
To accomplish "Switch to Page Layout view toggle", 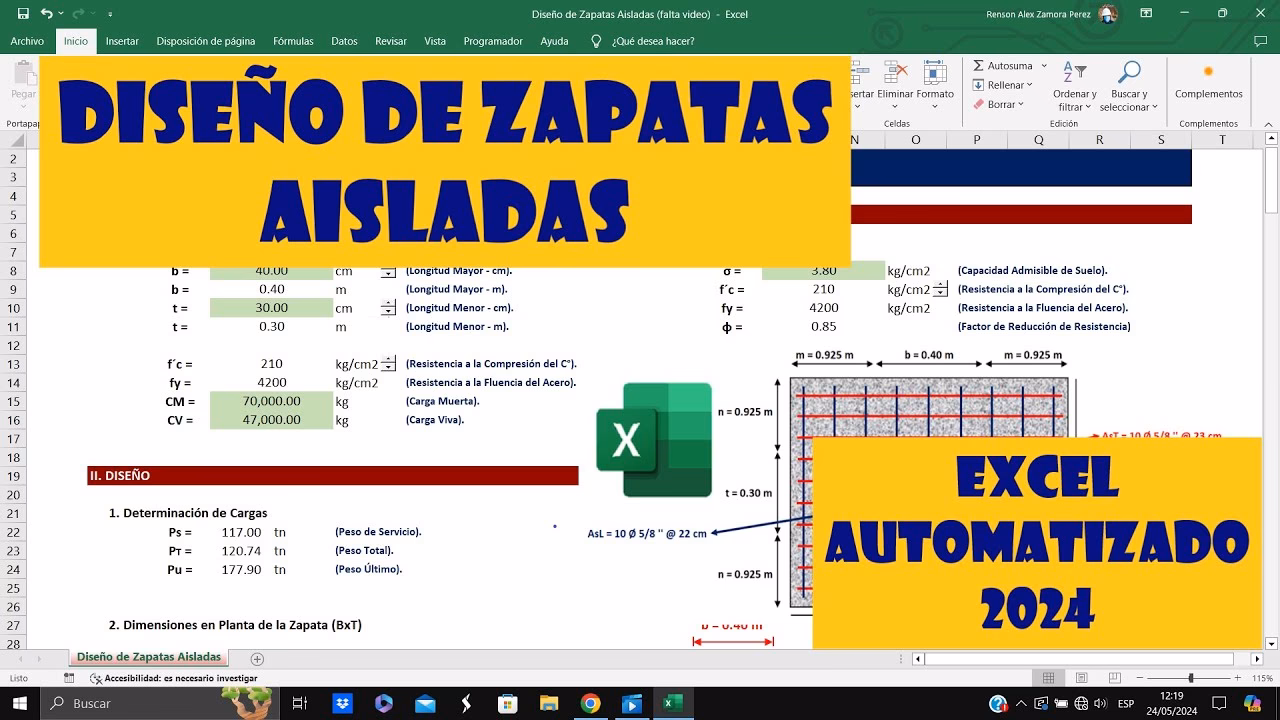I will 1082,677.
